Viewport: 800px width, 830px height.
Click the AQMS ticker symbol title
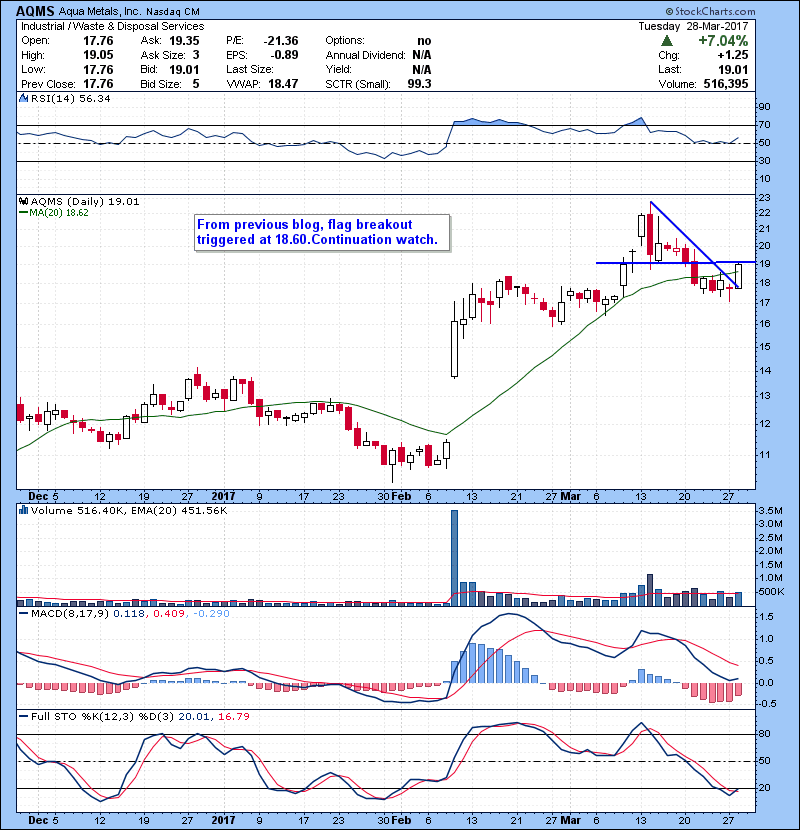35,11
